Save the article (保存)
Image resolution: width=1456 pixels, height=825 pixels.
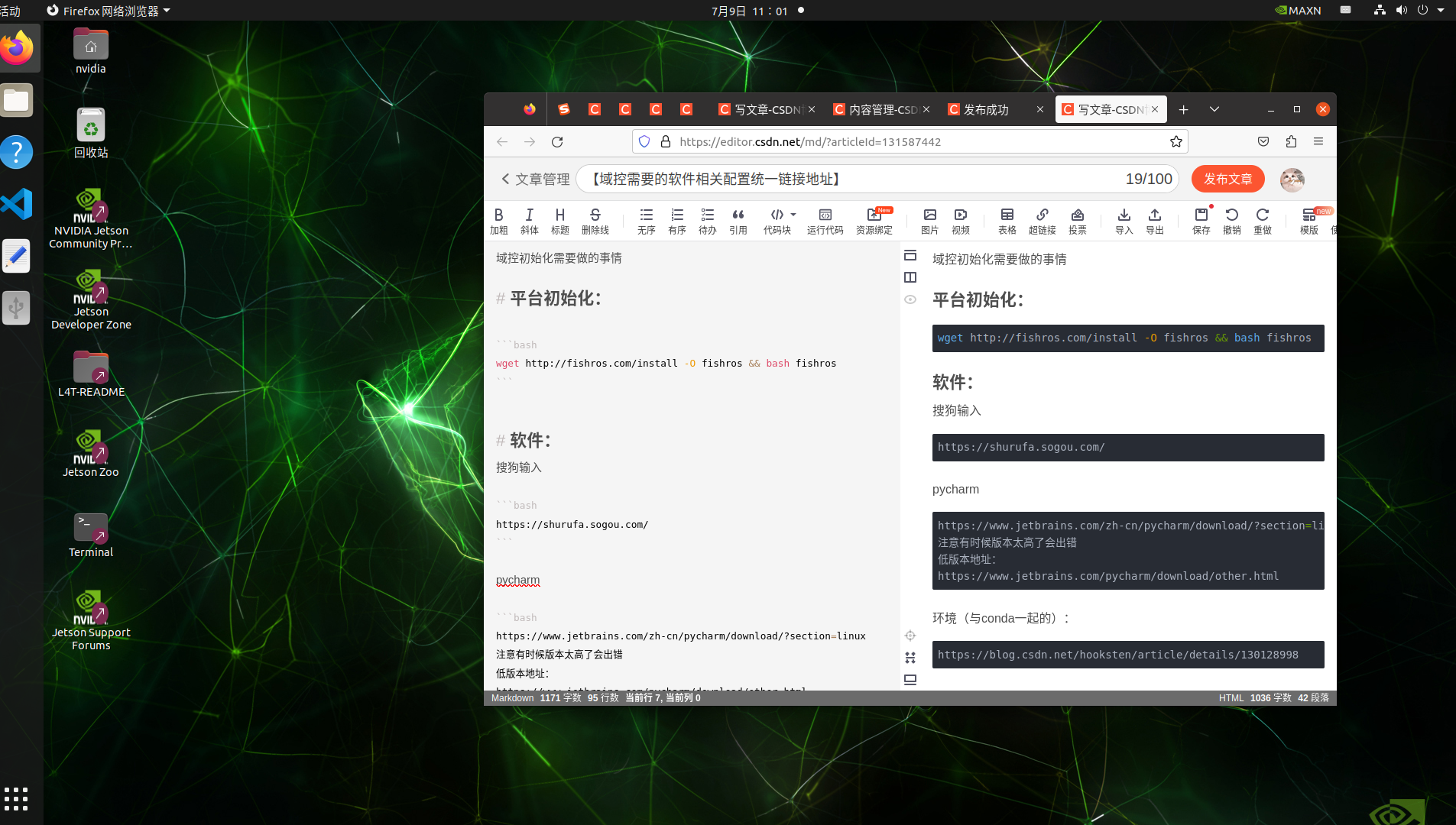1201,221
